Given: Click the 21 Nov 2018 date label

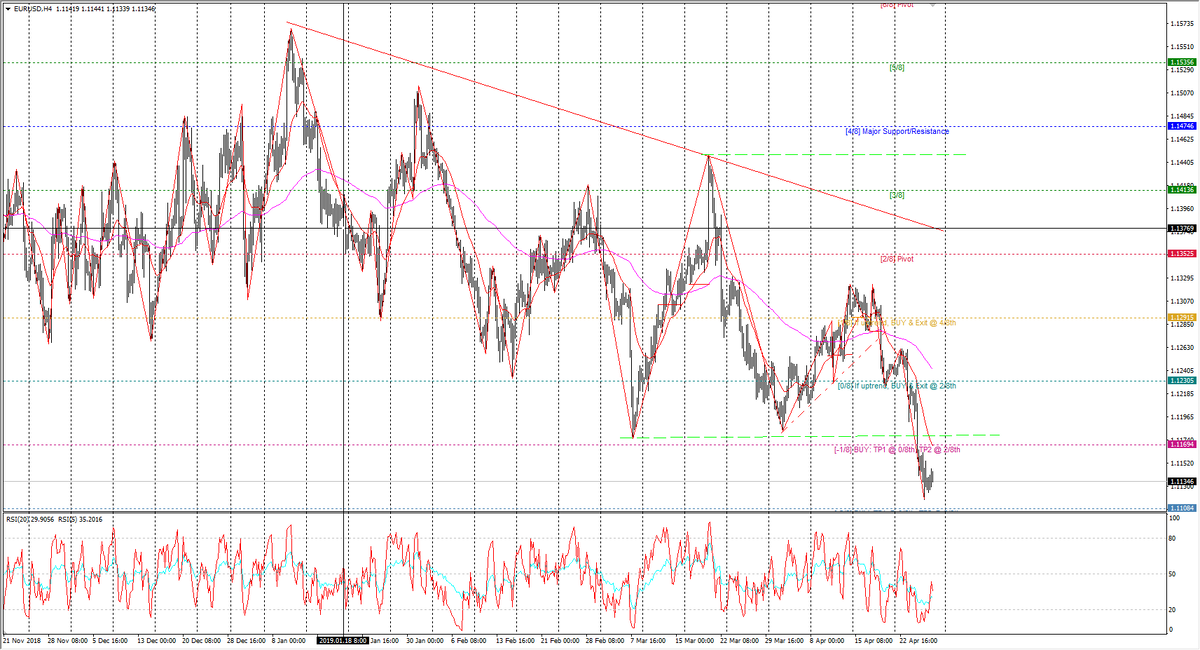Looking at the screenshot, I should 20,638.
